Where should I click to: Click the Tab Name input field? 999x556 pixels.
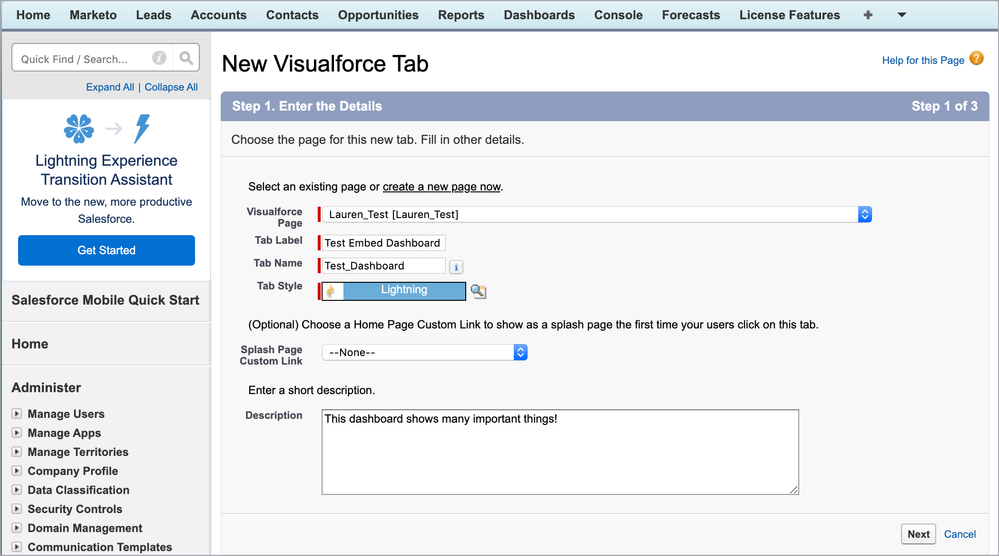tap(384, 266)
